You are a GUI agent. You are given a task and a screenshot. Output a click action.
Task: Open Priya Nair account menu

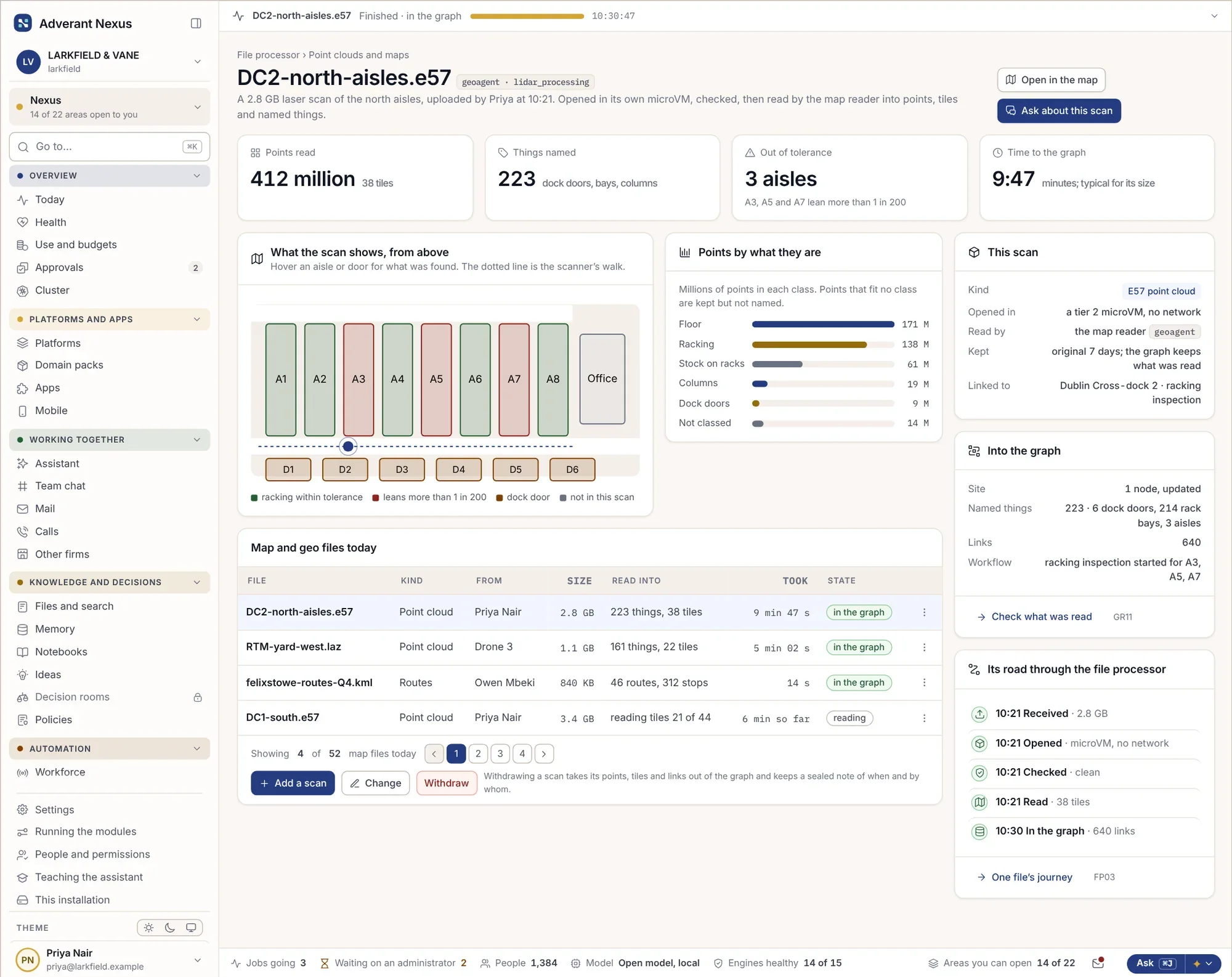tap(110, 959)
